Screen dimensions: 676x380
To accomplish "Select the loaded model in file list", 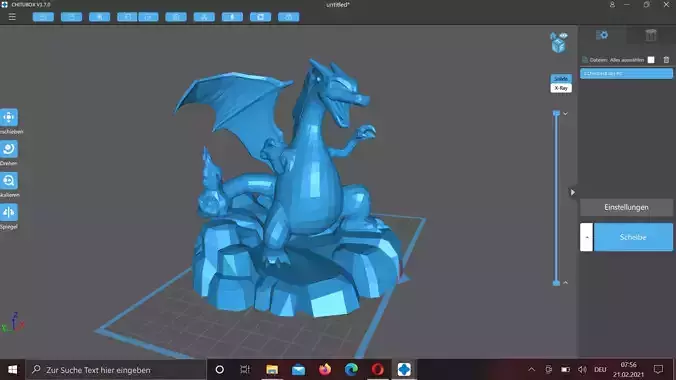I will (626, 74).
